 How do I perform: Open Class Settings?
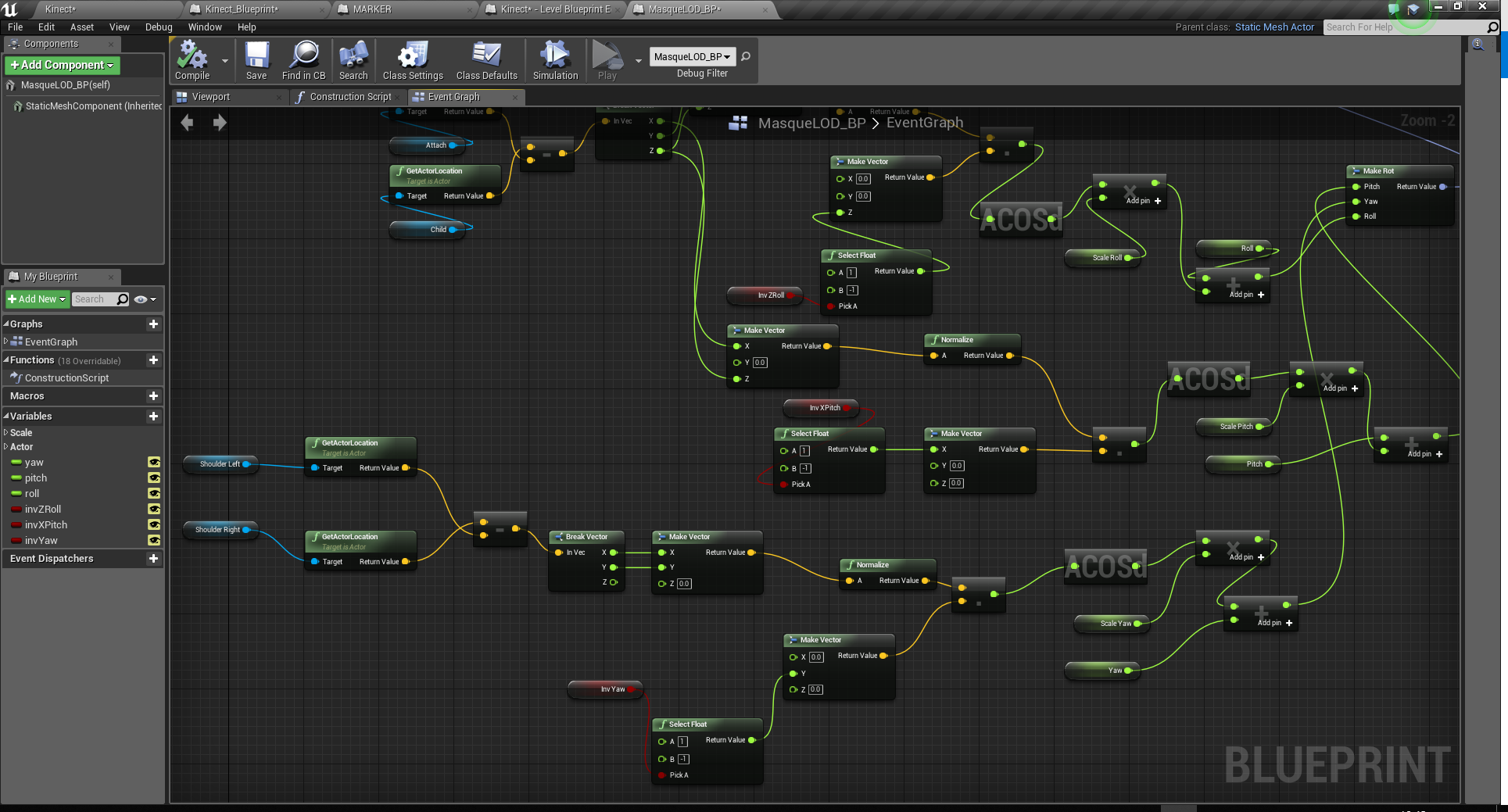413,61
